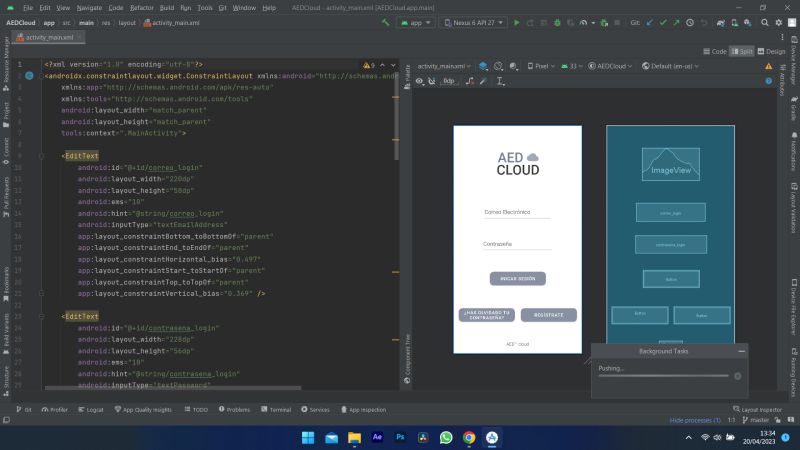Toggle the Palette side panel
Image resolution: width=800 pixels, height=450 pixels.
407,78
